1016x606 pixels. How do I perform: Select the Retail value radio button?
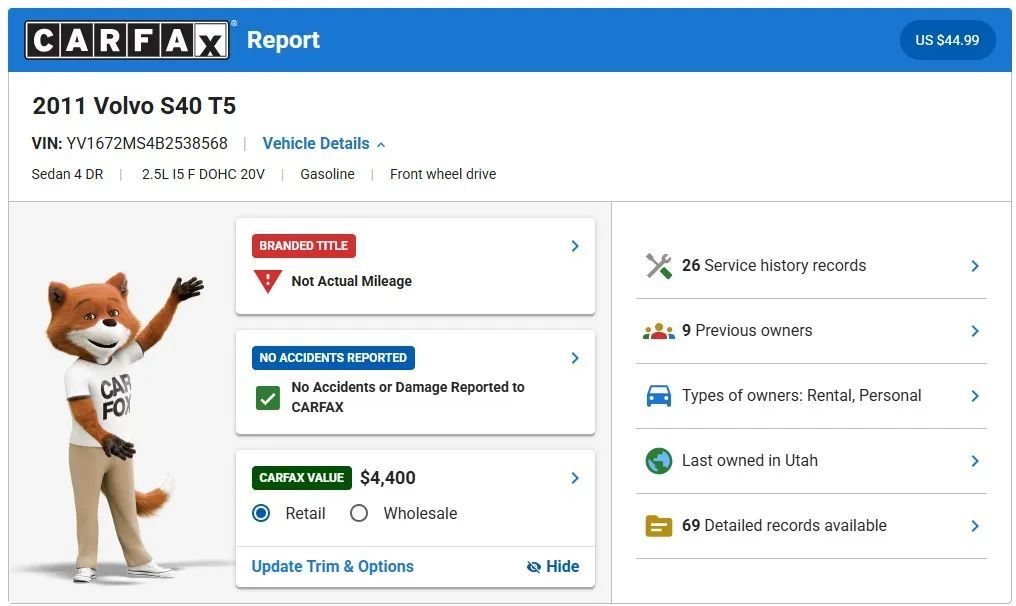point(262,513)
